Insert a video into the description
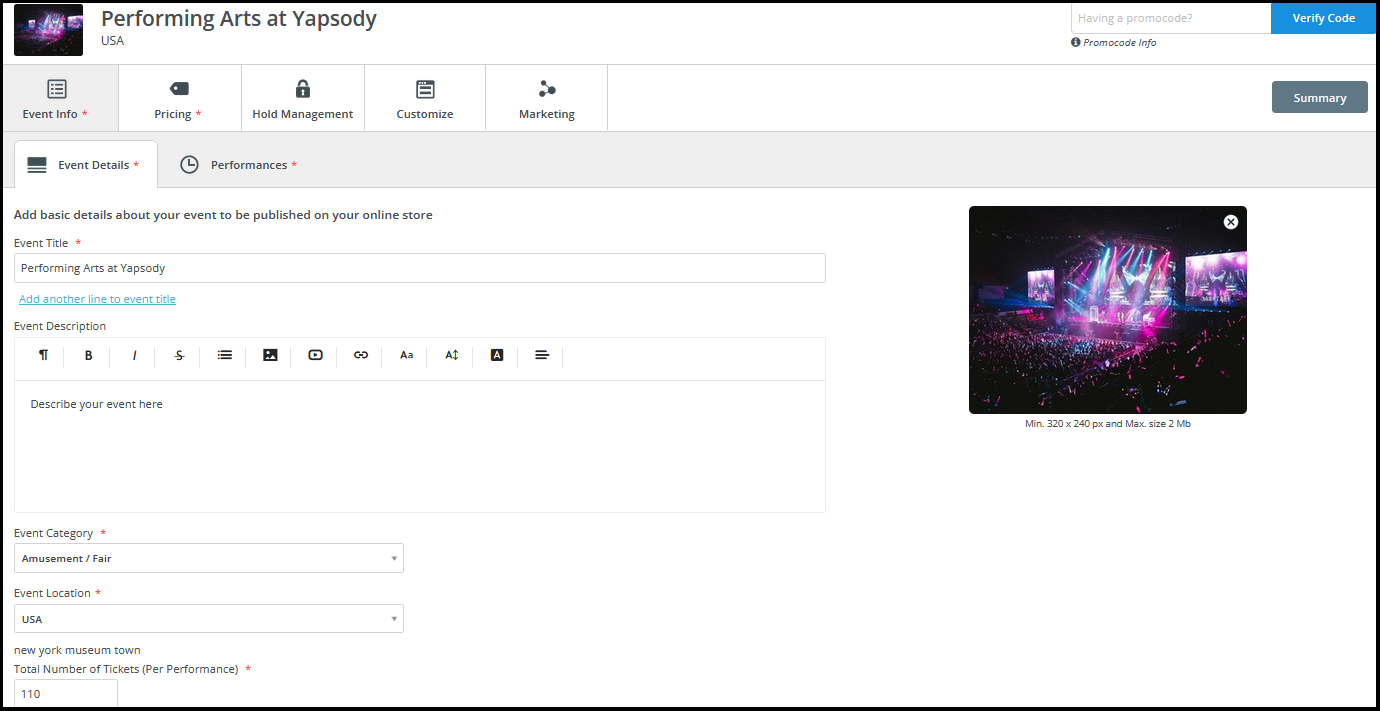1380x711 pixels. point(316,355)
